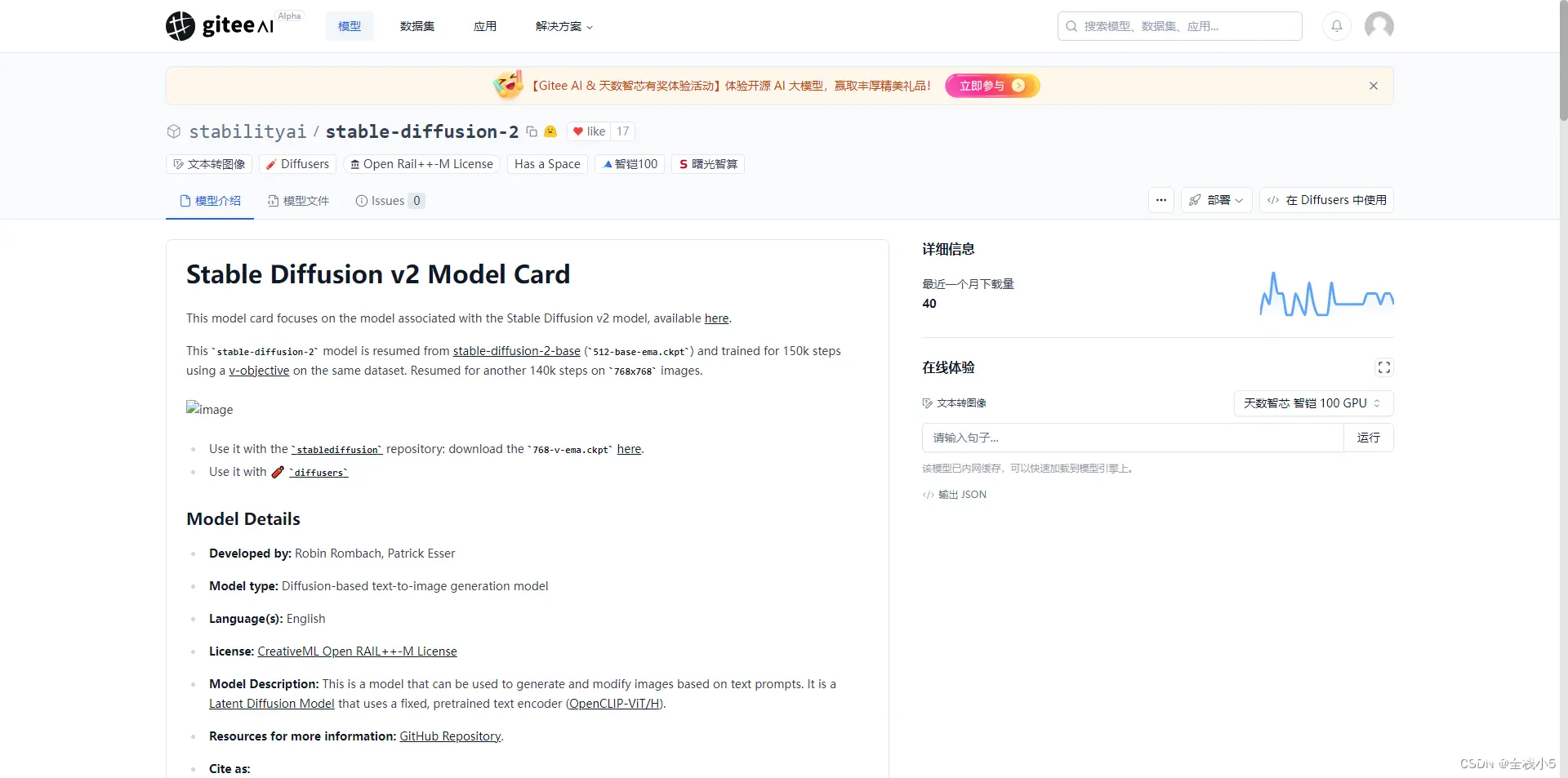Copy the model name stable-diffusion-2
The height and width of the screenshot is (778, 1568).
[532, 131]
